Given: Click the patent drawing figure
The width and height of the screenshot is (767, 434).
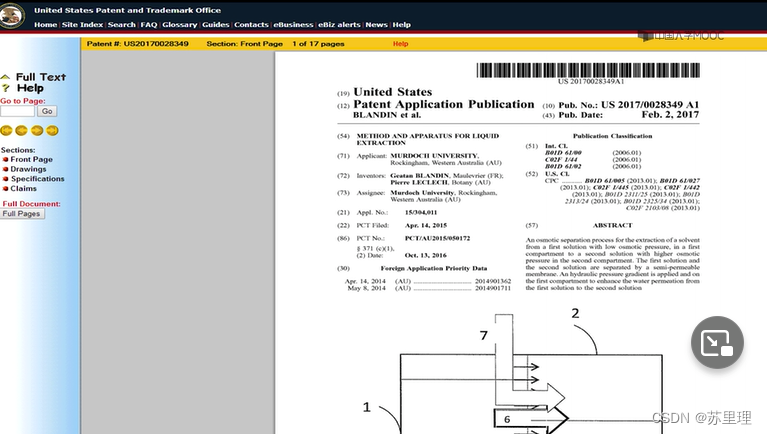Looking at the screenshot, I should tap(514, 372).
